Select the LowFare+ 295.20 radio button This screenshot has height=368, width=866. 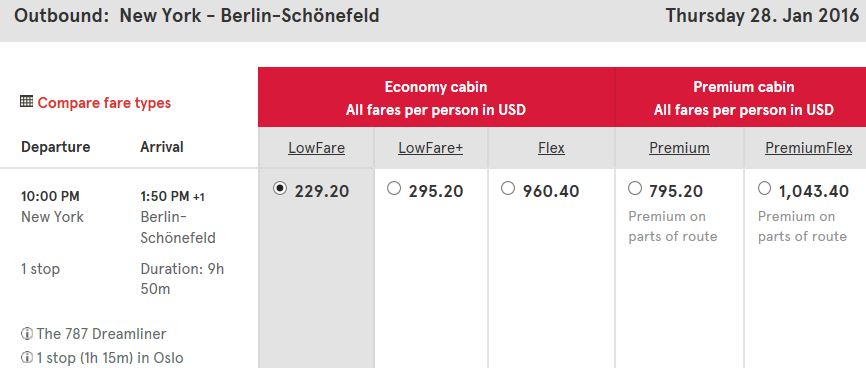click(394, 189)
